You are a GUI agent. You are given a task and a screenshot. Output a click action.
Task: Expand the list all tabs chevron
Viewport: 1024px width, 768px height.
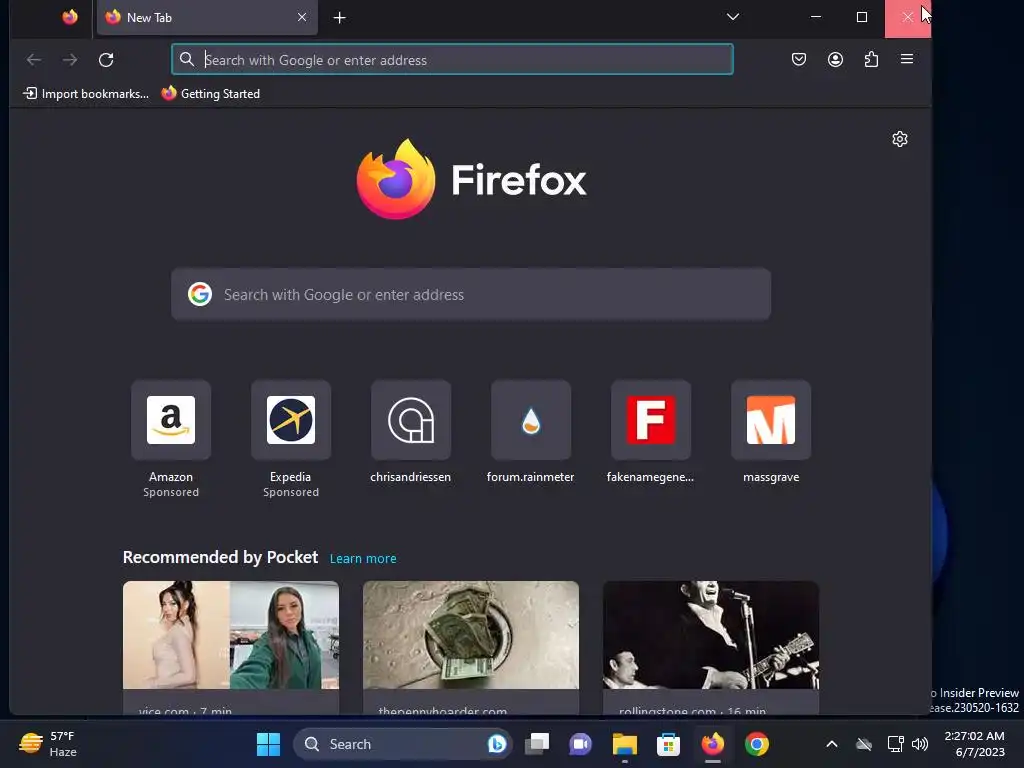tap(733, 17)
